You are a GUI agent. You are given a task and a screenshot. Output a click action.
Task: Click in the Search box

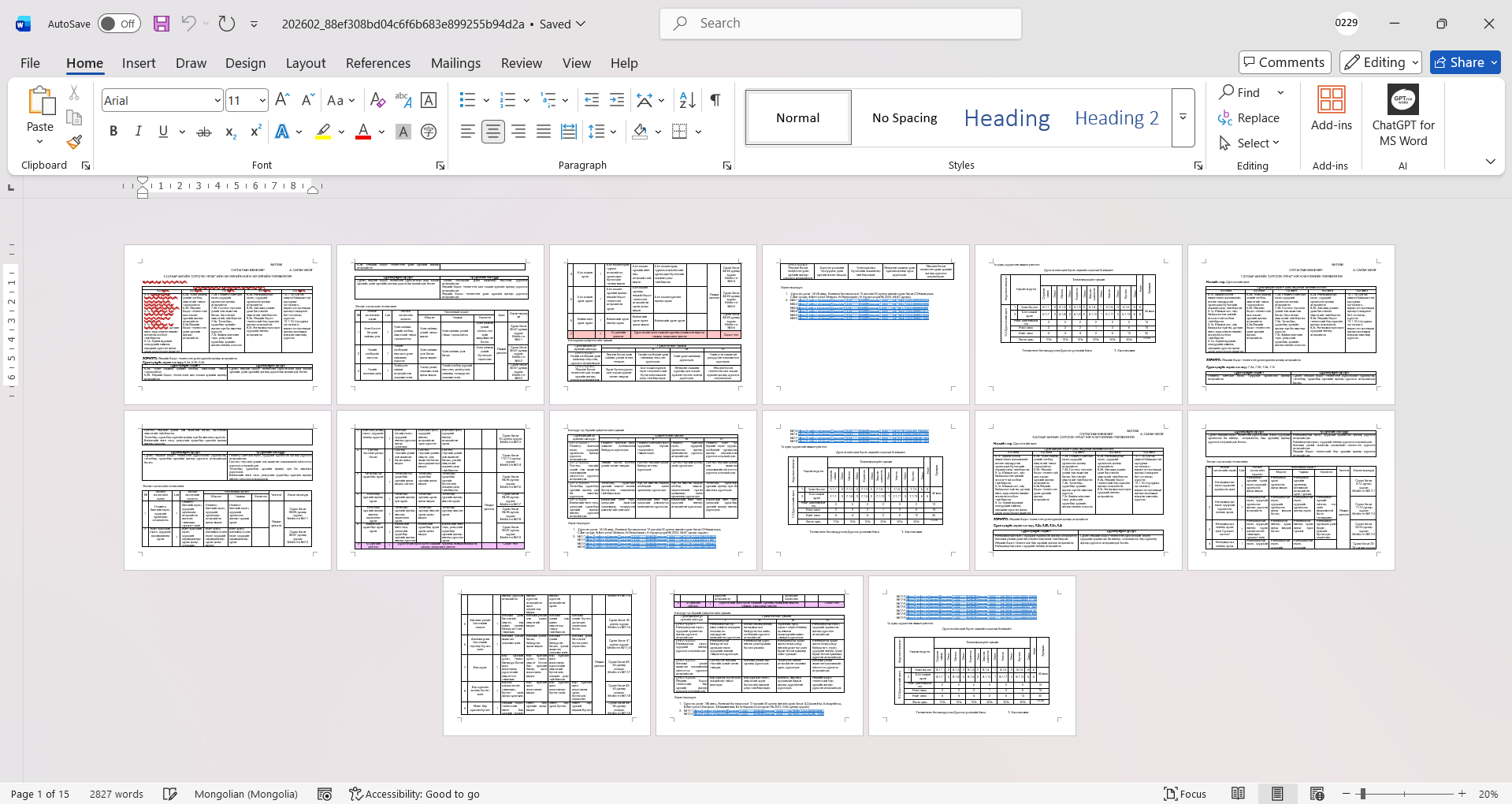(x=840, y=24)
